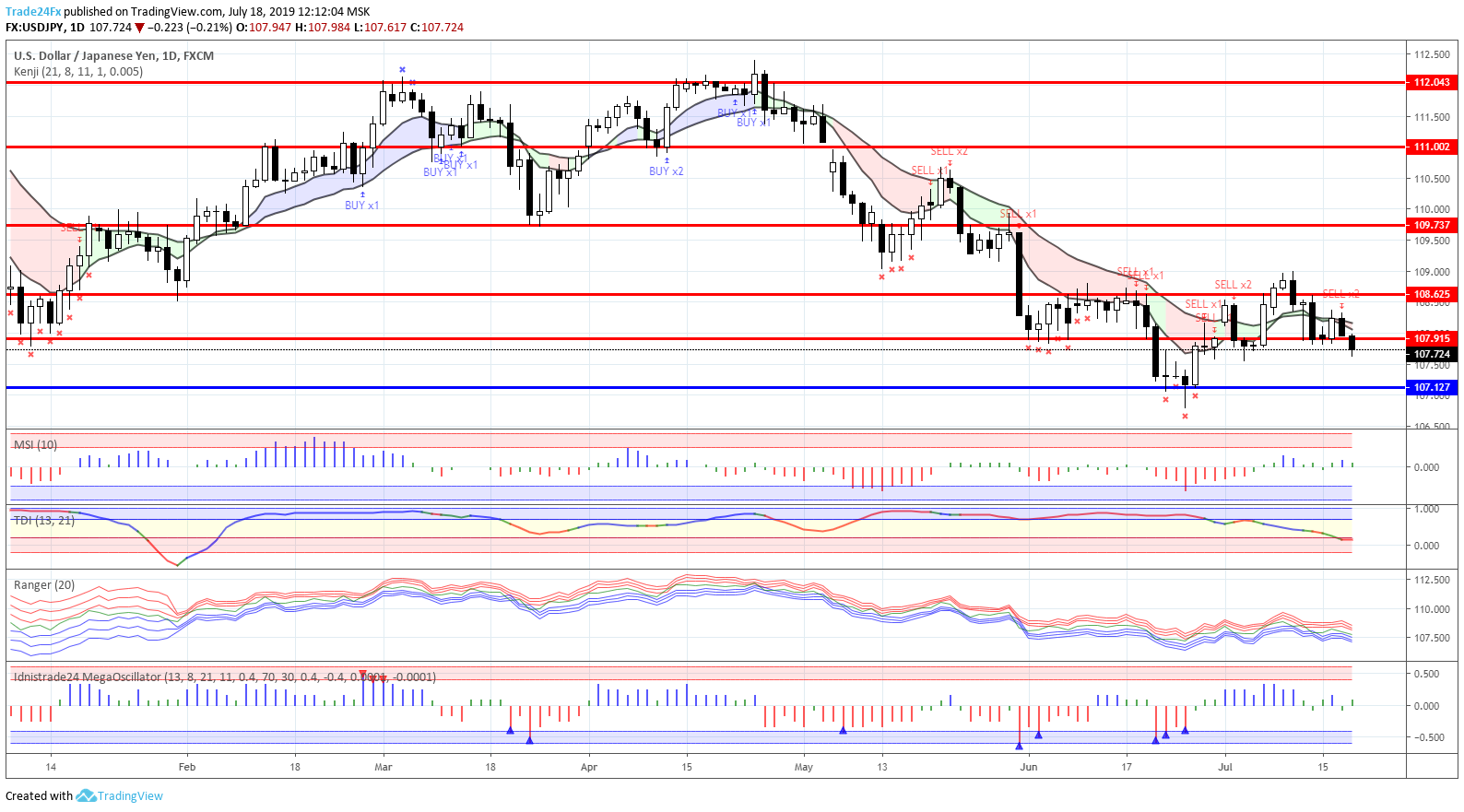Click the -0.500 MegaOscillator scale value
This screenshot has width=1464, height=812.
click(1430, 737)
